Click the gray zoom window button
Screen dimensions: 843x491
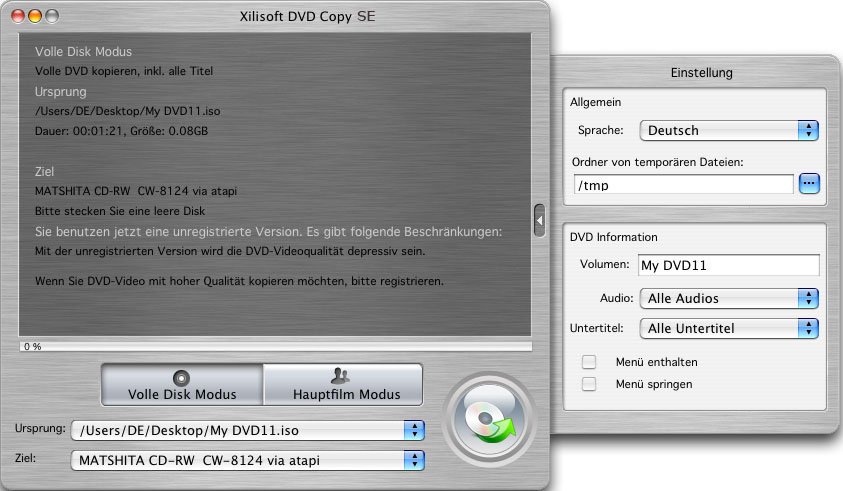point(52,17)
